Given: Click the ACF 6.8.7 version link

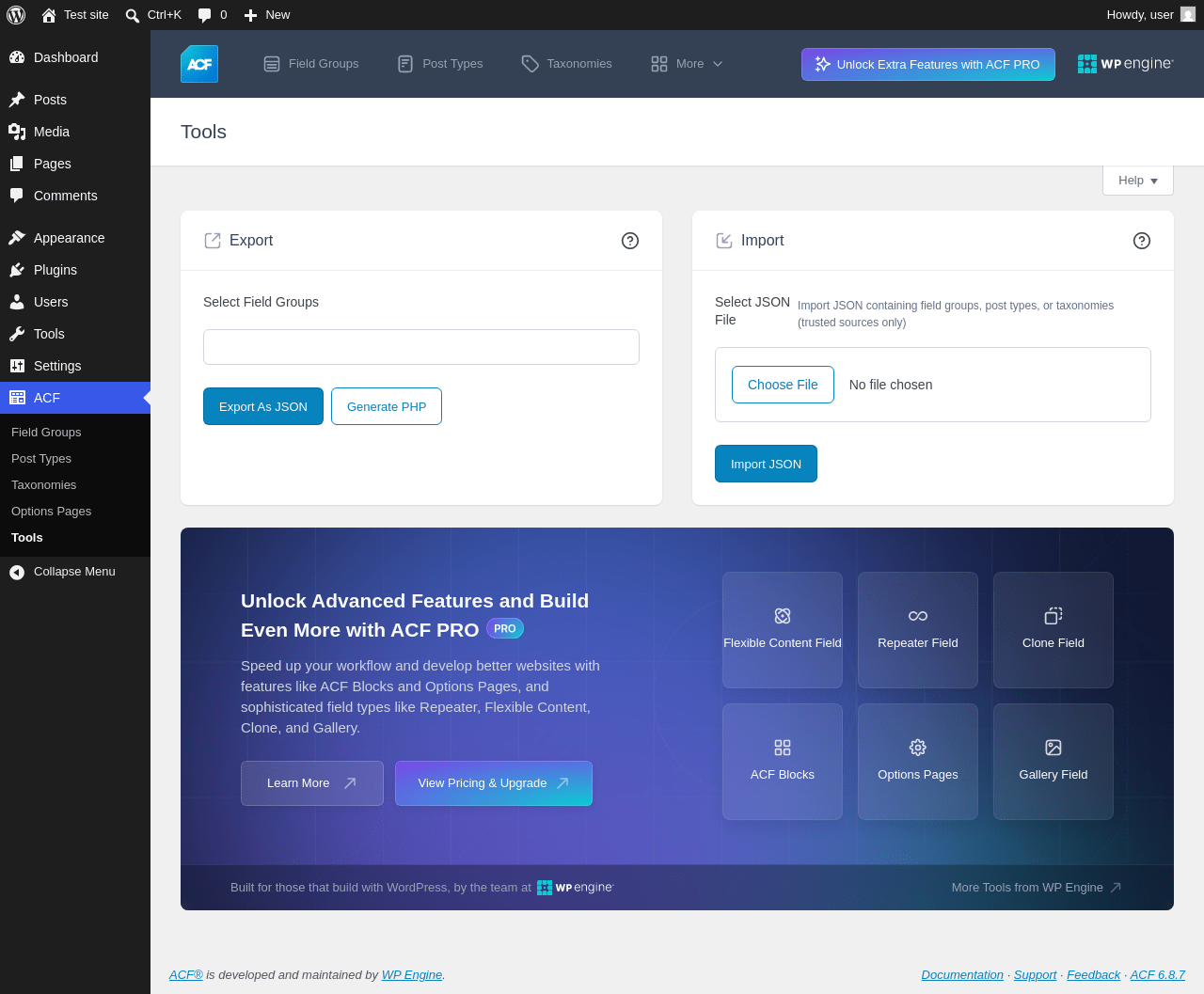Looking at the screenshot, I should 1158,975.
